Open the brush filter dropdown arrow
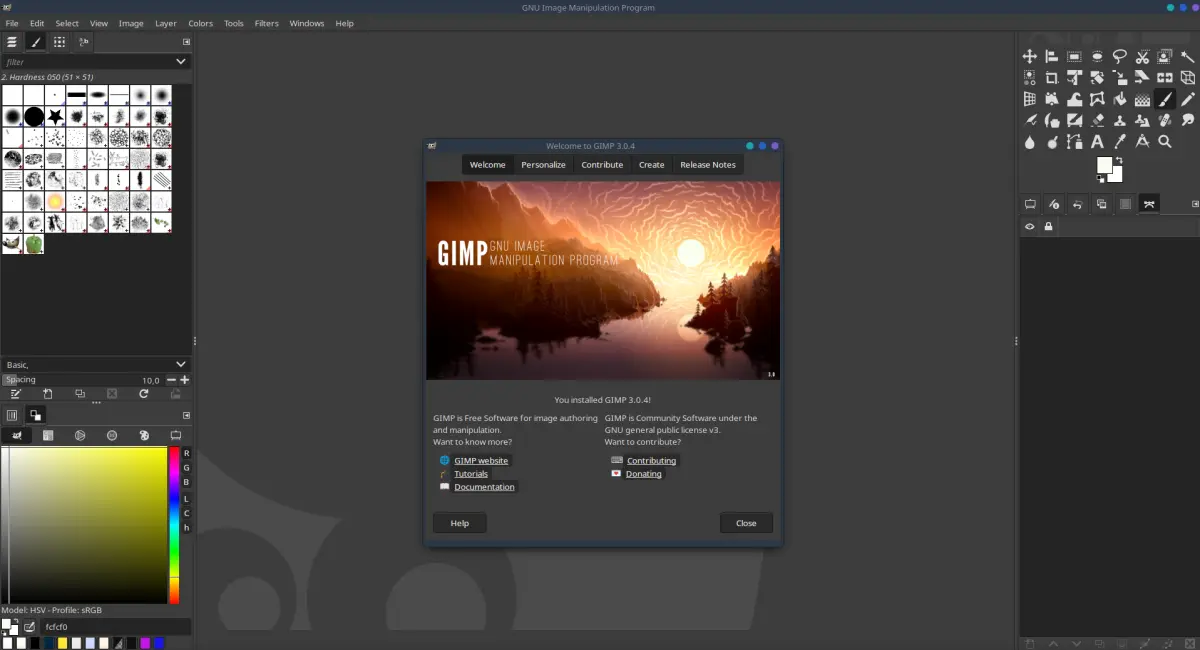This screenshot has height=650, width=1200. 181,61
